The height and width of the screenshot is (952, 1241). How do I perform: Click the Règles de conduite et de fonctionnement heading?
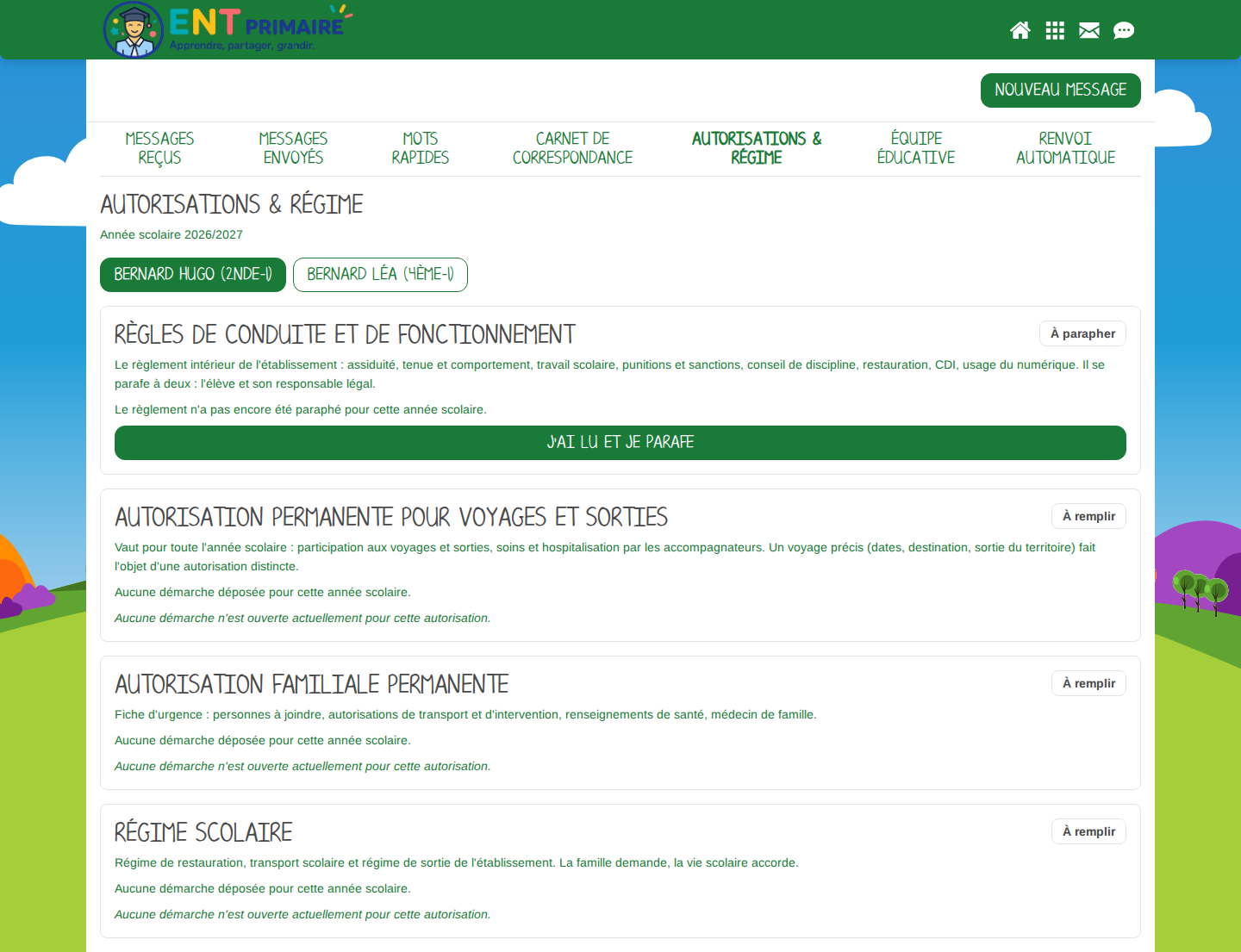pos(345,334)
